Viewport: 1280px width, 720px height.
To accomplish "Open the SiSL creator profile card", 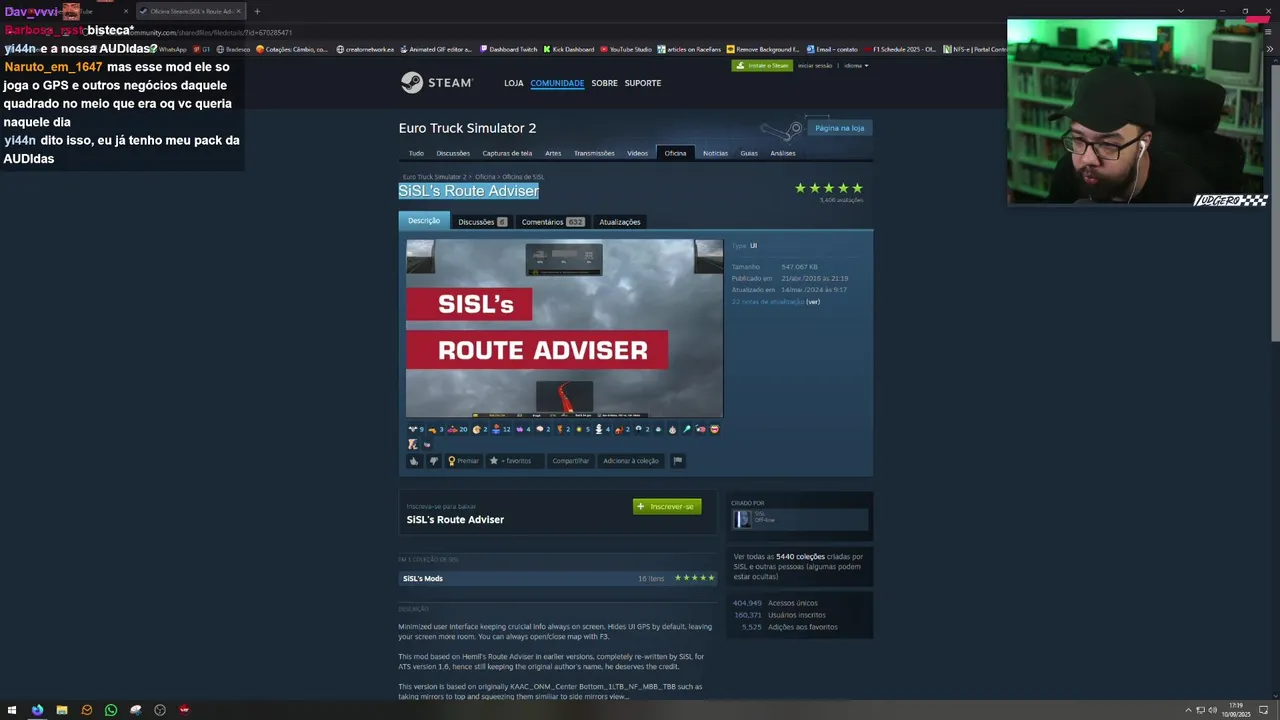I will (799, 519).
